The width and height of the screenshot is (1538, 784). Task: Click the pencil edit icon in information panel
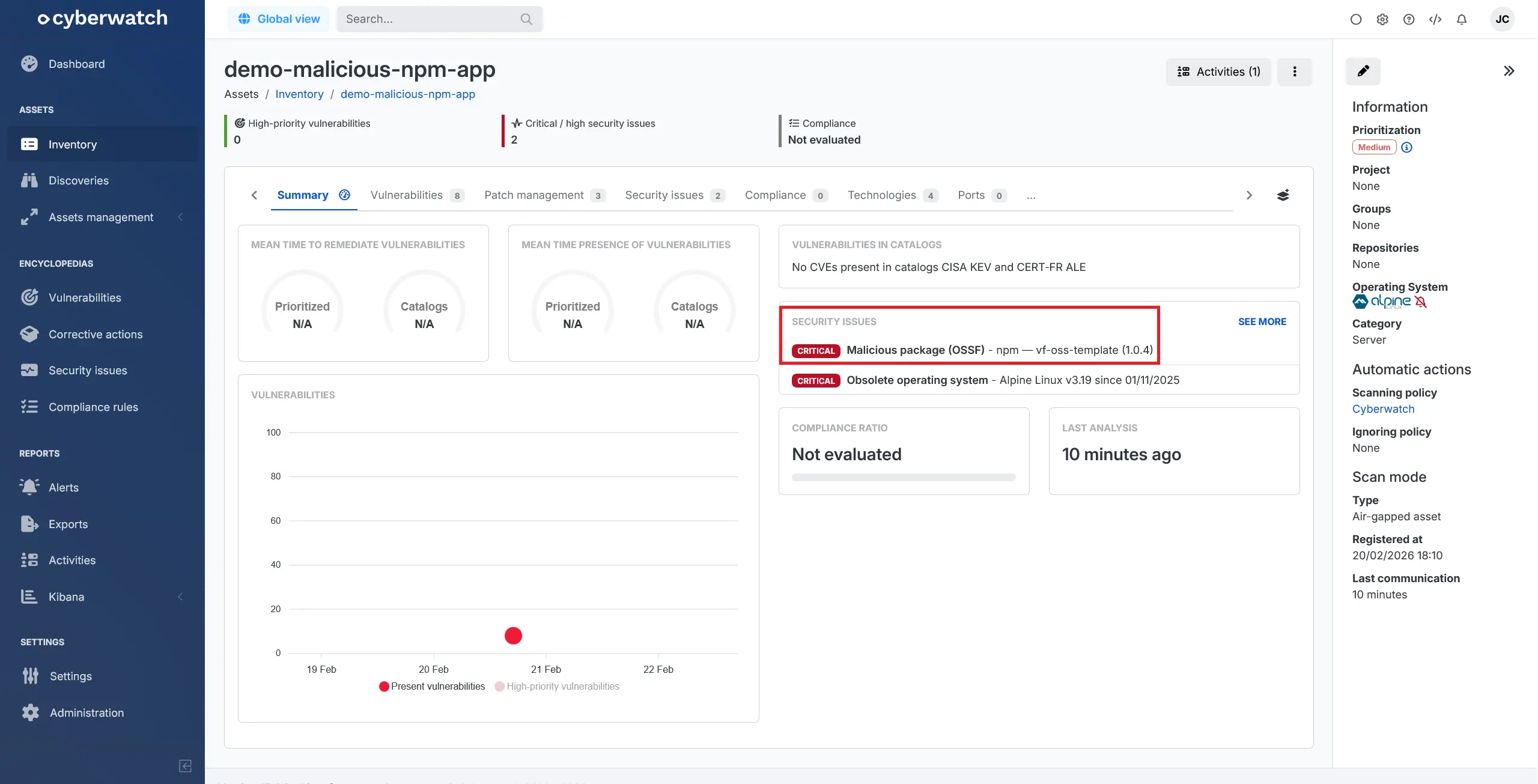pyautogui.click(x=1363, y=71)
